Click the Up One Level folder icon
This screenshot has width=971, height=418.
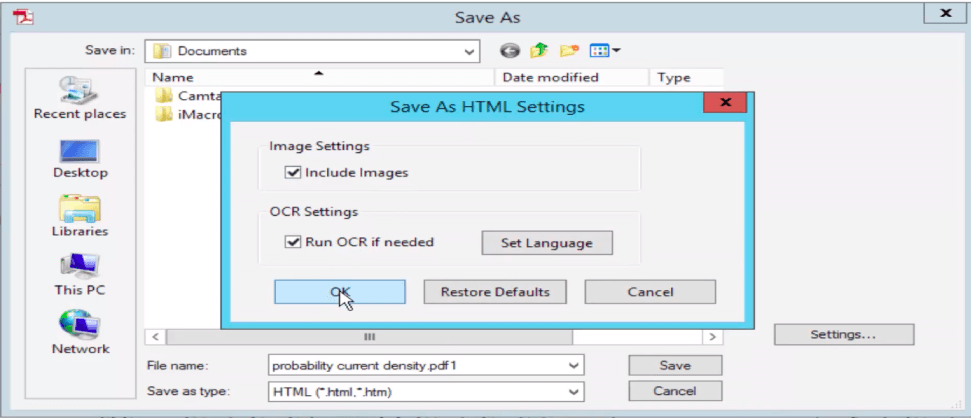coord(540,50)
